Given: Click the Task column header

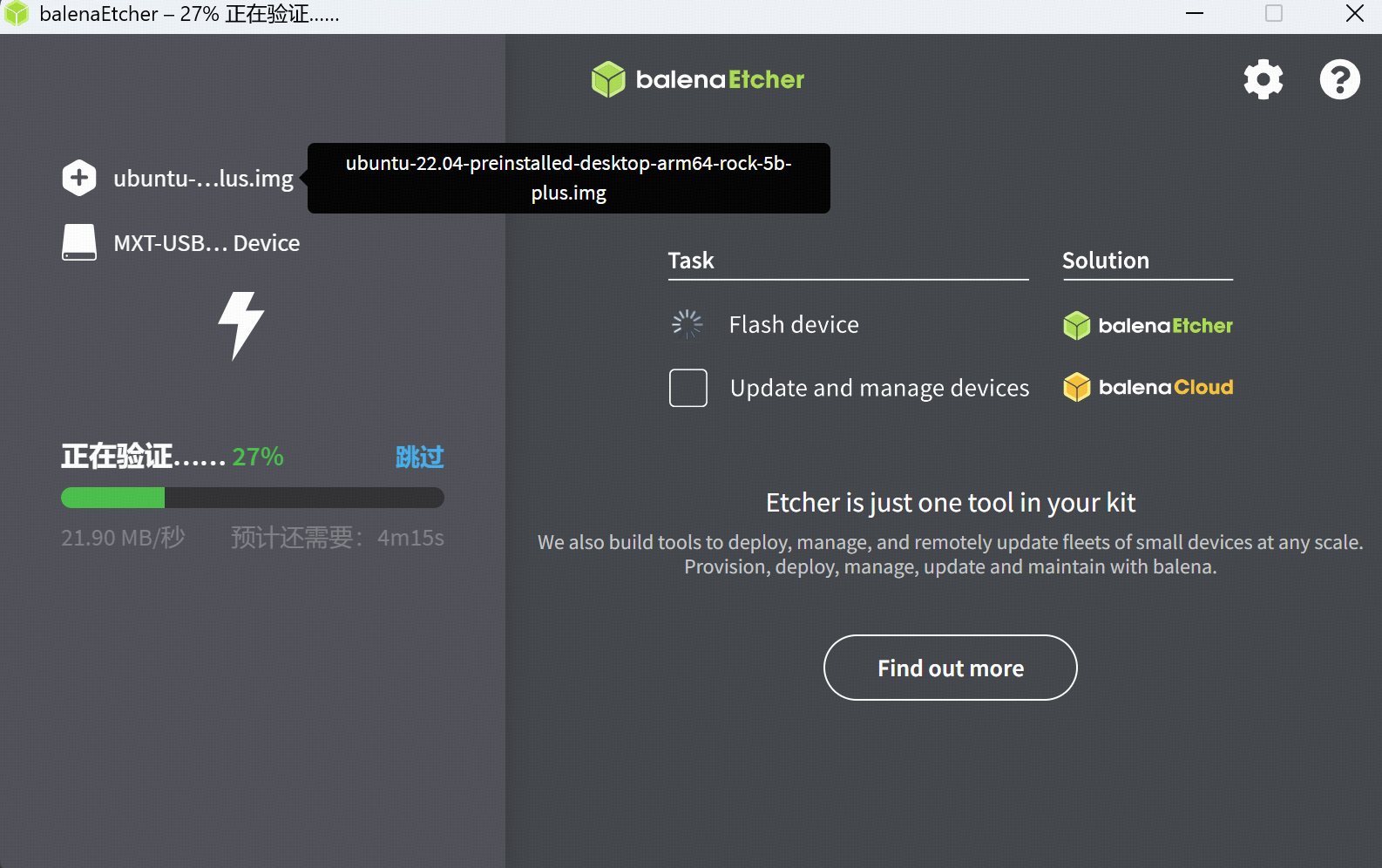Looking at the screenshot, I should 691,261.
